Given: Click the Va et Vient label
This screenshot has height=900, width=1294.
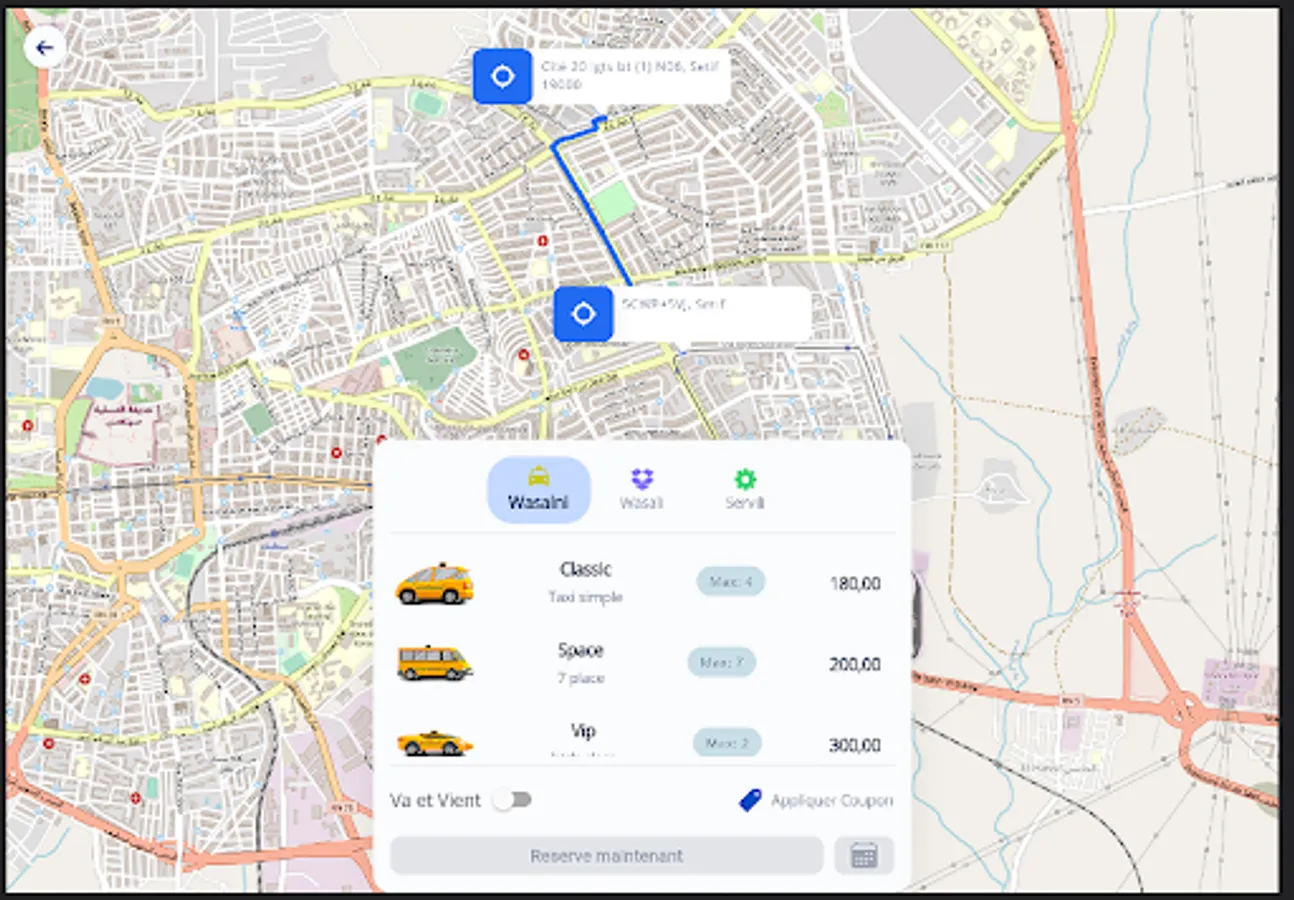Looking at the screenshot, I should (x=435, y=800).
